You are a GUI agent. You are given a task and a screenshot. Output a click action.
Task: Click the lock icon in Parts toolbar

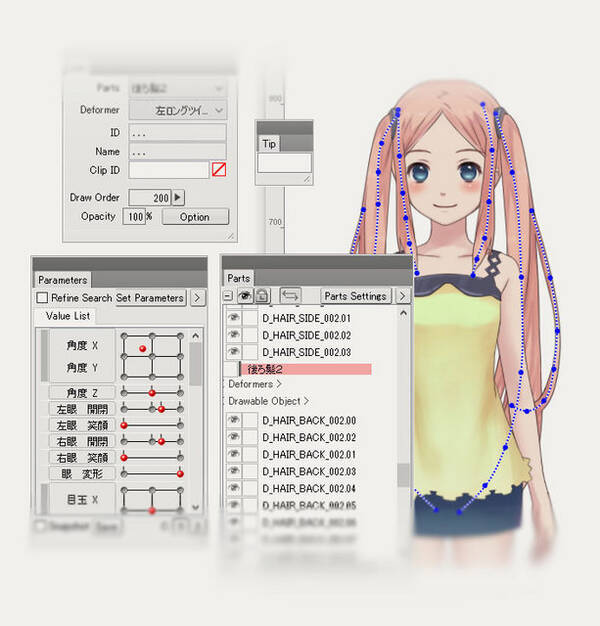(x=262, y=296)
